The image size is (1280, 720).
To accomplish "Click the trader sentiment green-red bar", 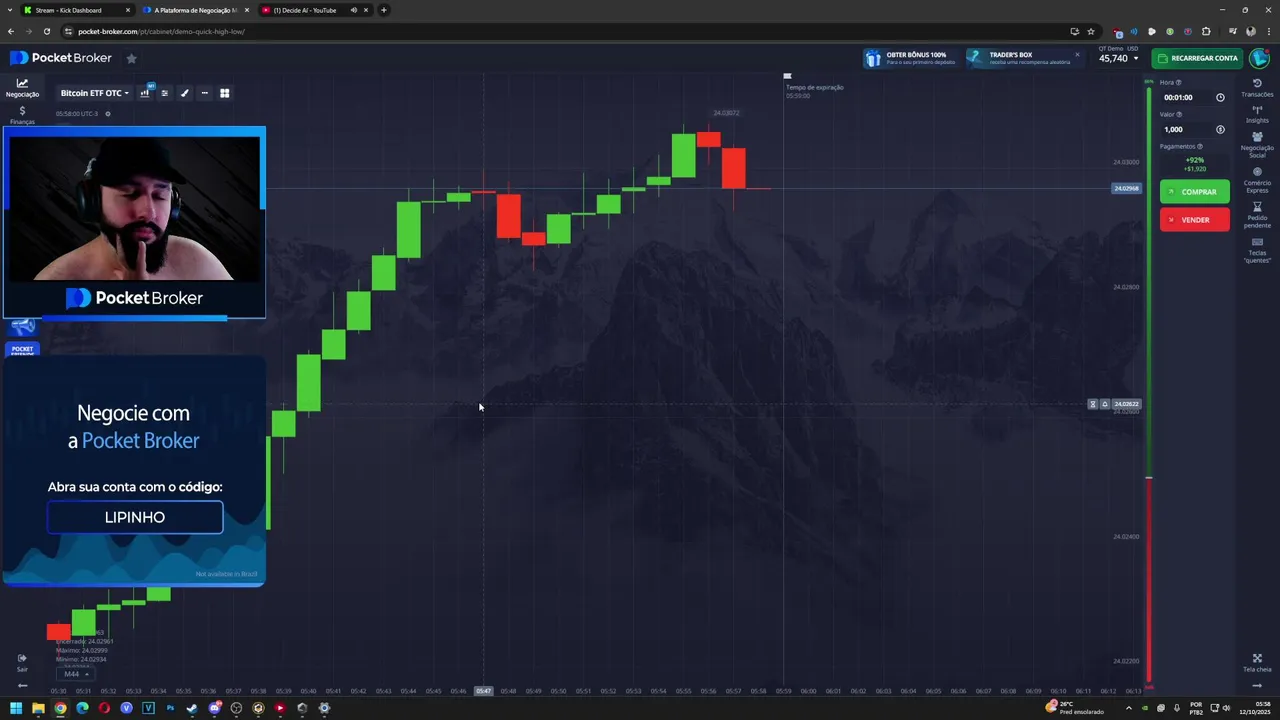I will click(1149, 382).
